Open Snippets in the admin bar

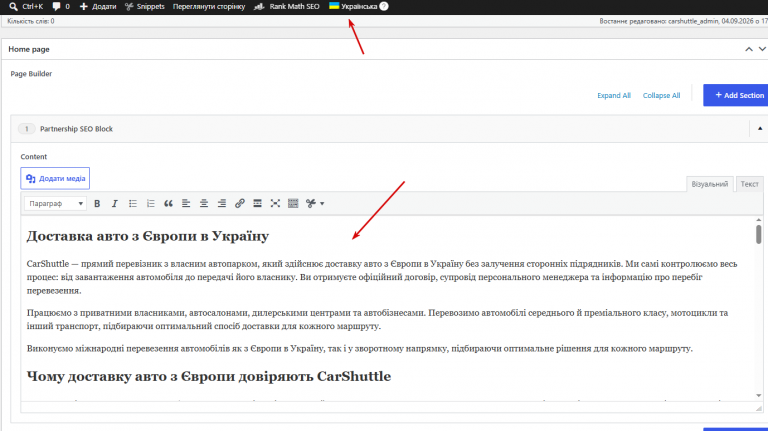click(x=144, y=6)
